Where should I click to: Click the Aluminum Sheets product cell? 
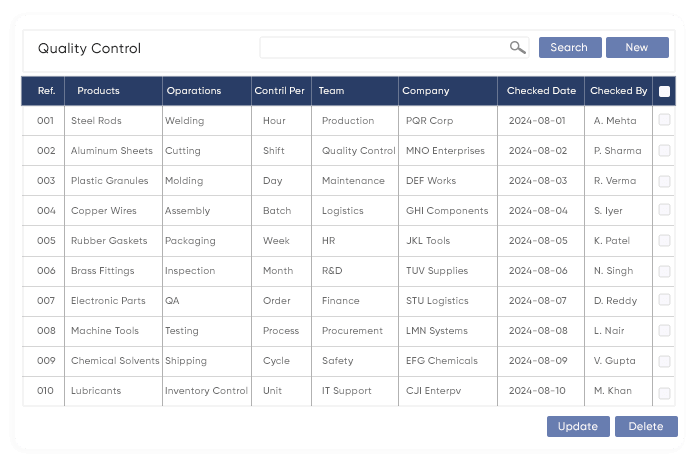coord(111,151)
